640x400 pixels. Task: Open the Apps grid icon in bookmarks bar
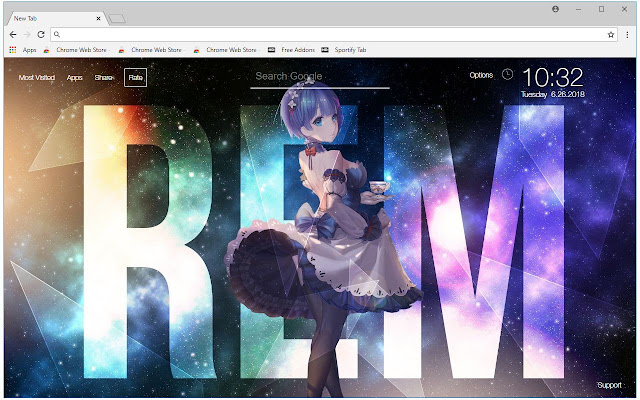(13, 50)
